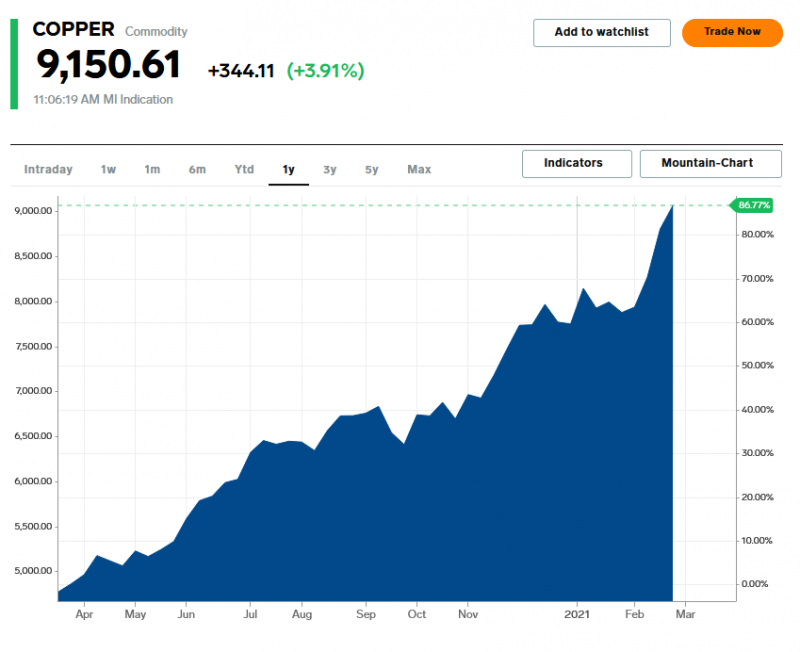Click the 20.00% right-axis label
800x652 pixels.
coord(757,497)
